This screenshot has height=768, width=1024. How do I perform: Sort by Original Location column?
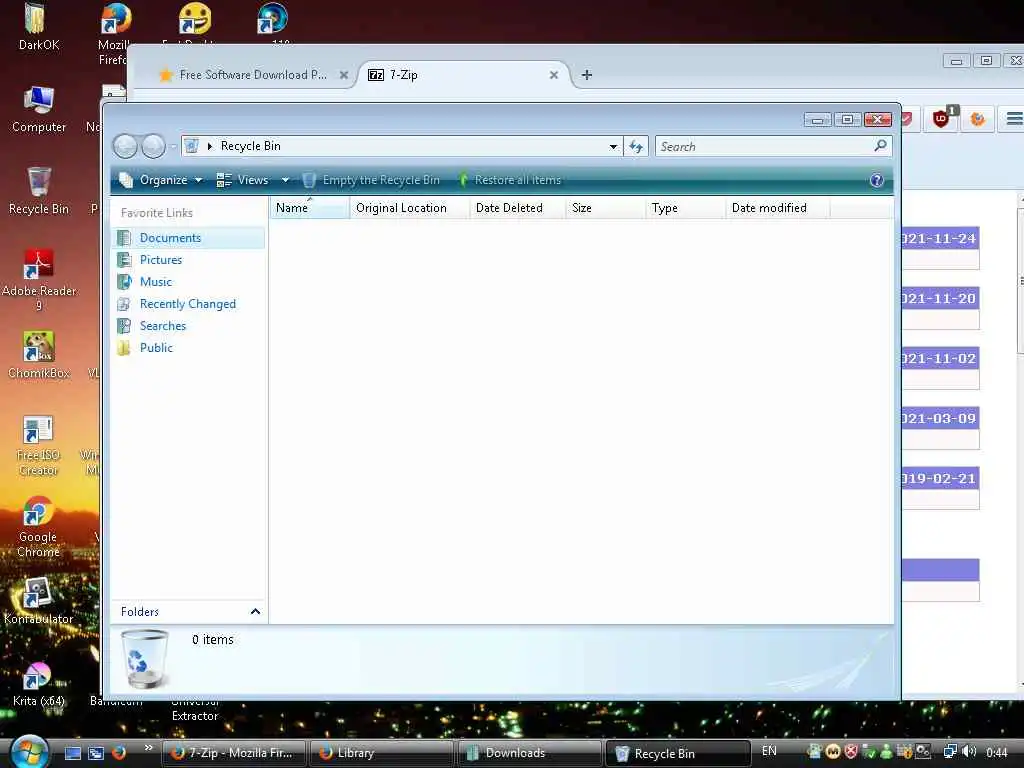pos(409,208)
